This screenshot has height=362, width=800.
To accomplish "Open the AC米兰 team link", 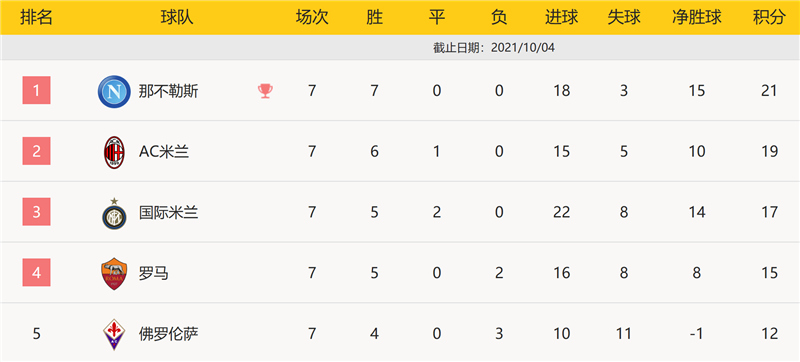I will tap(164, 152).
